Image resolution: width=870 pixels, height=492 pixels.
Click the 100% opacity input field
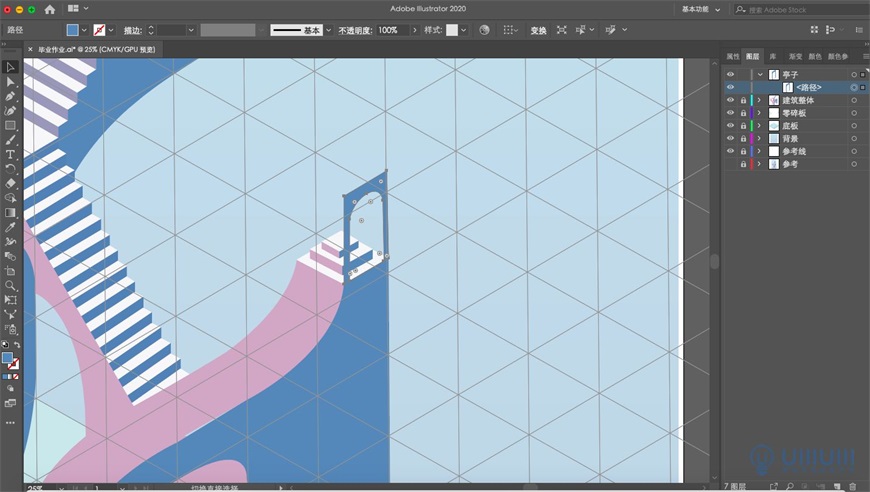(392, 30)
